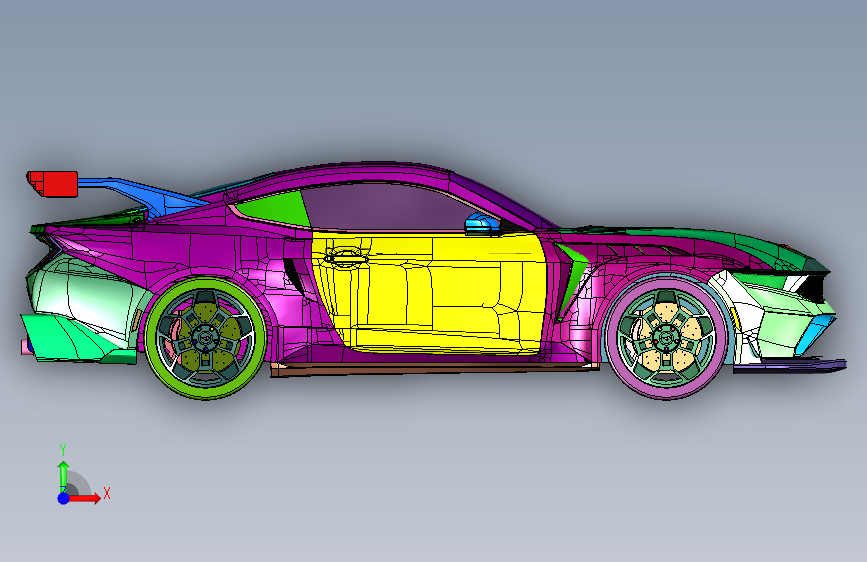Select the brown side skirt under door
The width and height of the screenshot is (867, 562).
434,370
